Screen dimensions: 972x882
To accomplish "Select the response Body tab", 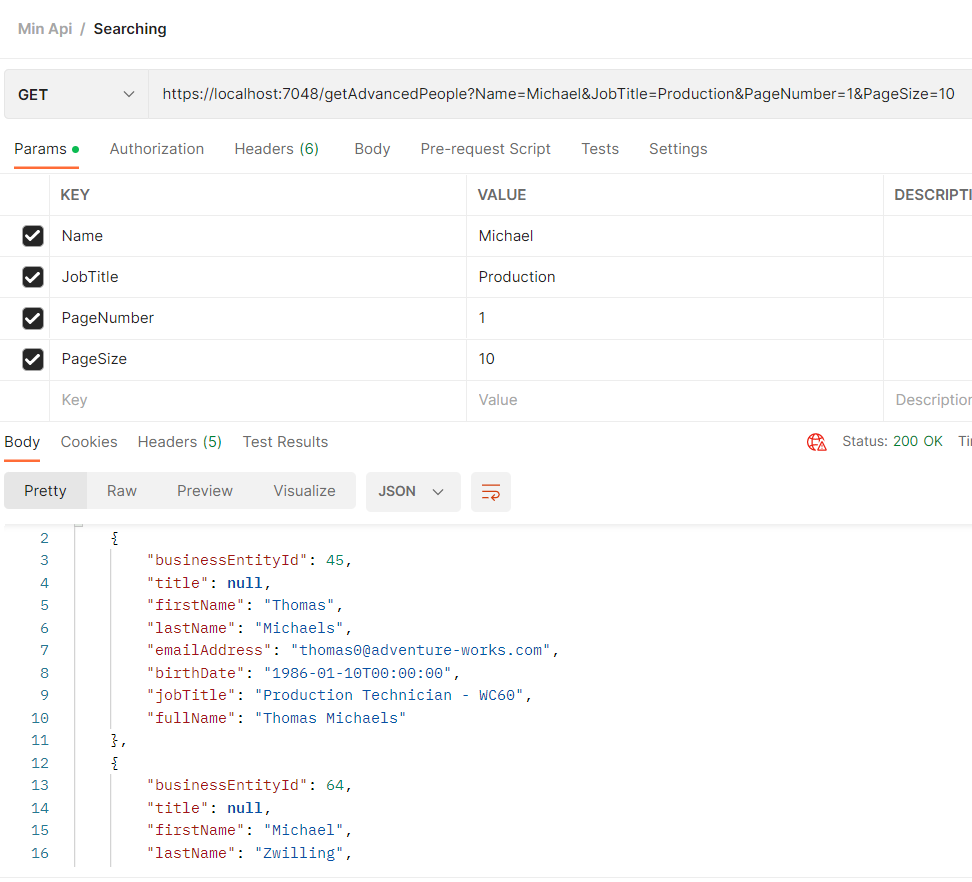I will click(x=22, y=442).
